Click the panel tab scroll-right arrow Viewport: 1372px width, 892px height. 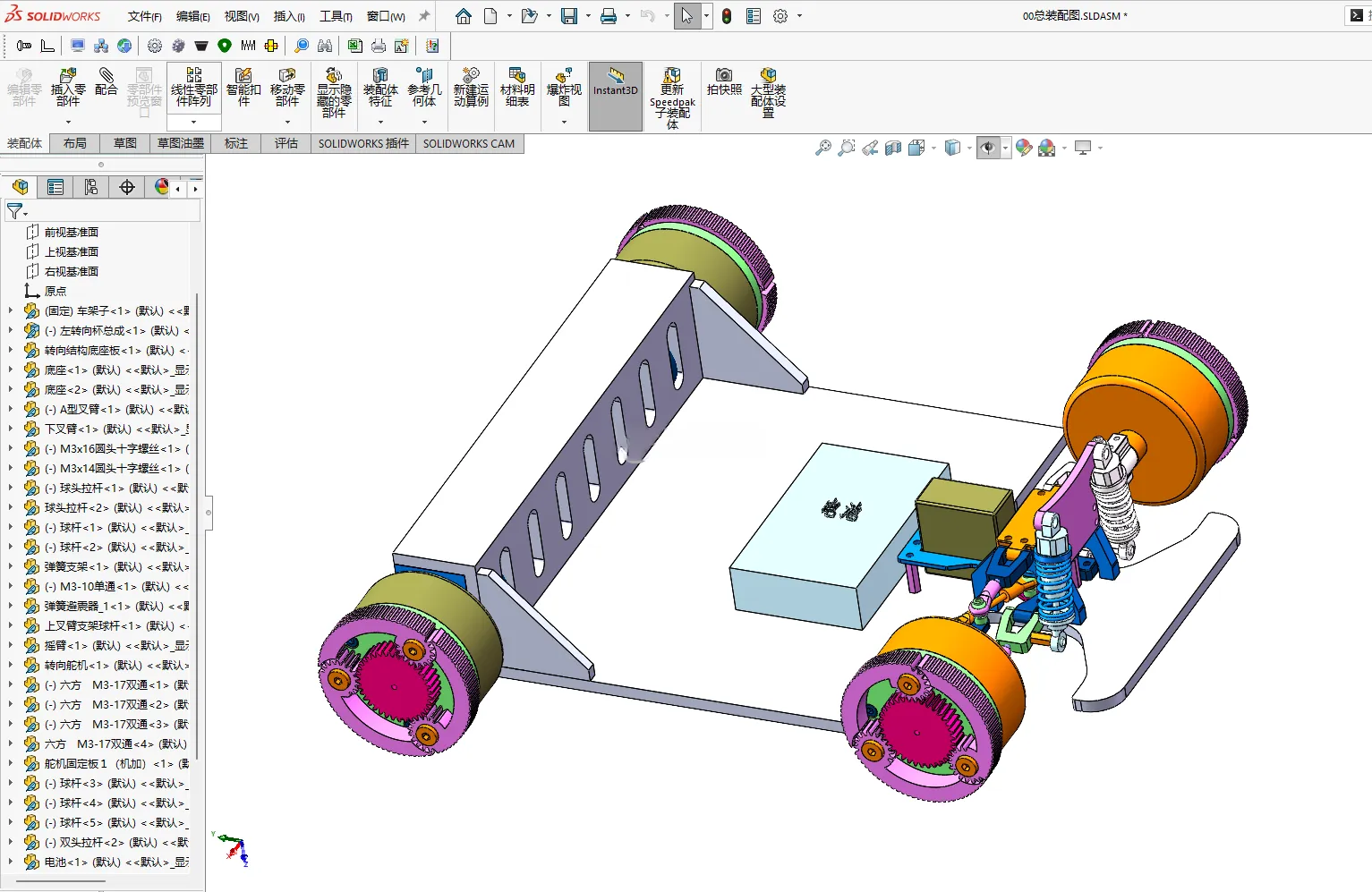[195, 188]
